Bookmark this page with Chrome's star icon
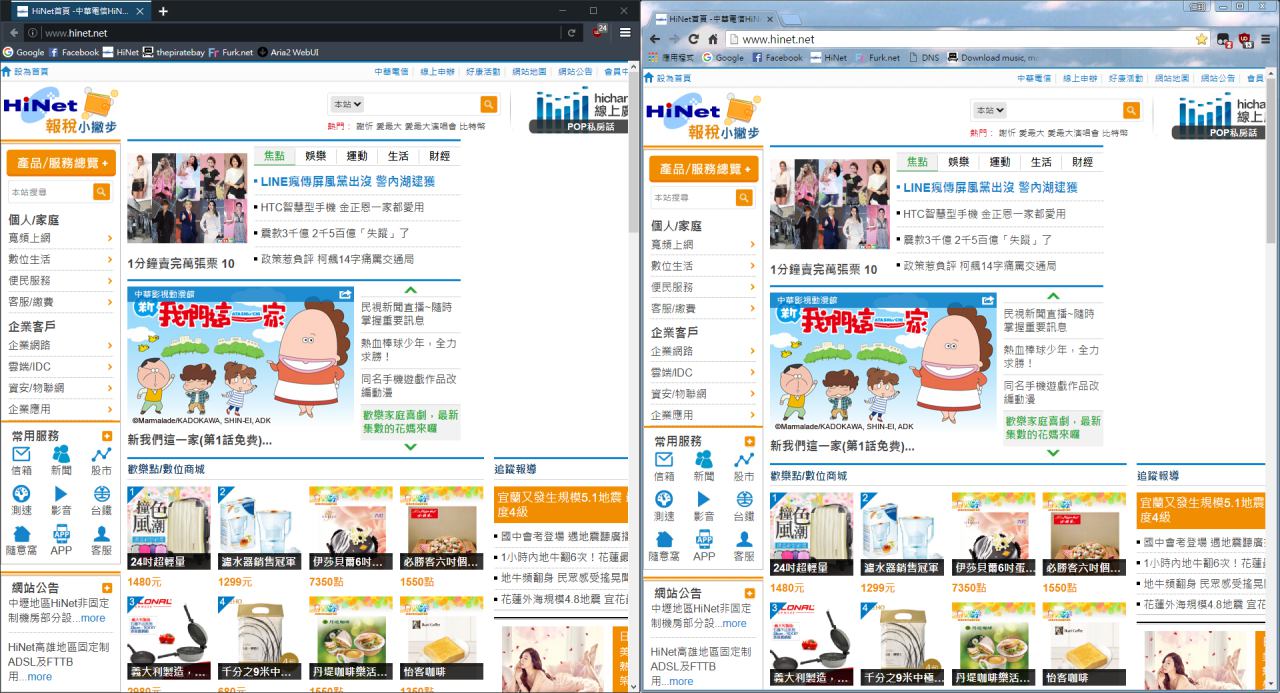 coord(1201,39)
